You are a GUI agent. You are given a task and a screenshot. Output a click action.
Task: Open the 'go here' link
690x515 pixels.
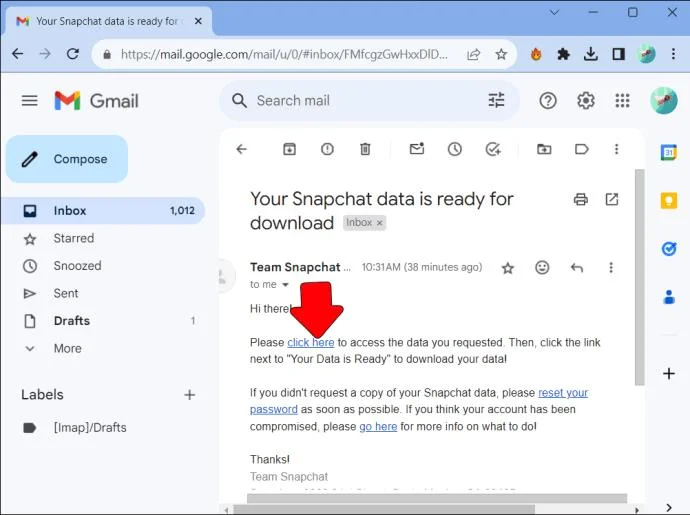[378, 427]
